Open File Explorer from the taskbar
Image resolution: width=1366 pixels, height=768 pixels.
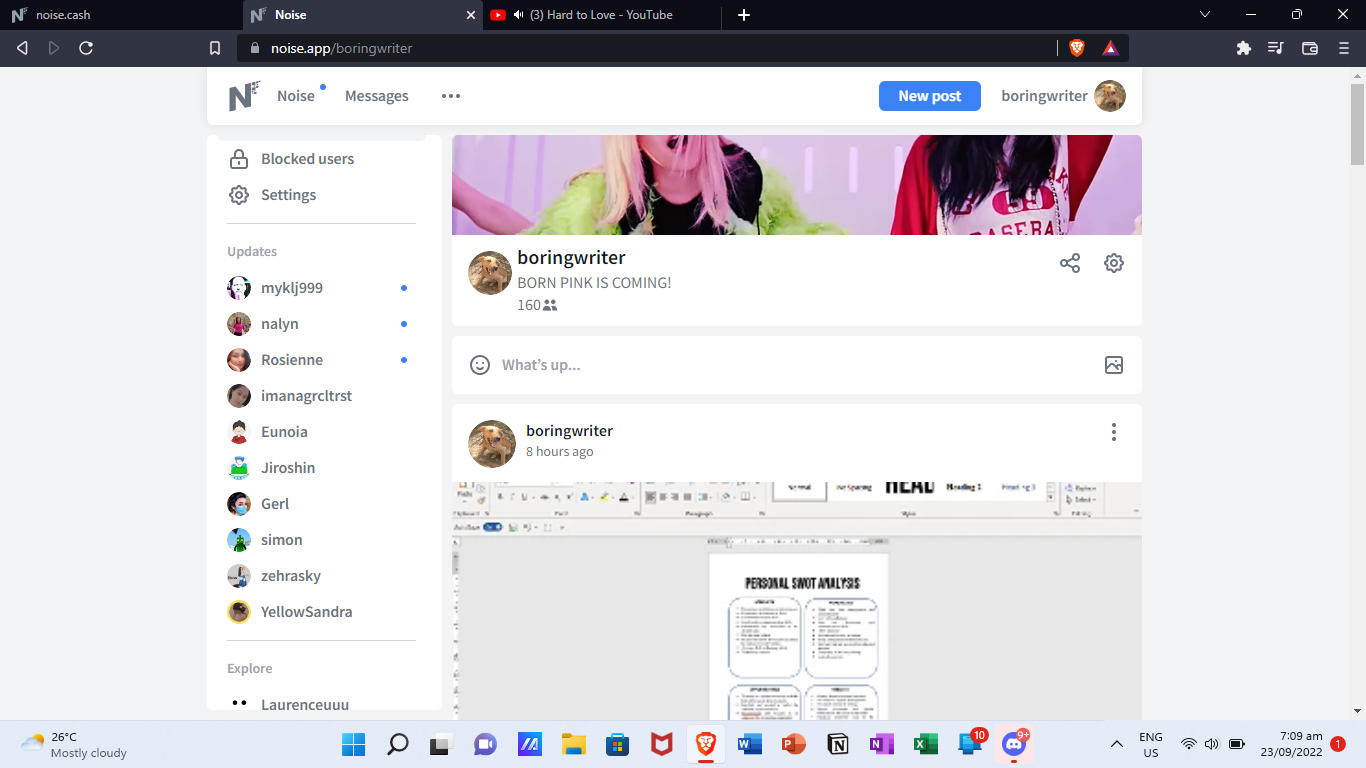click(x=573, y=744)
